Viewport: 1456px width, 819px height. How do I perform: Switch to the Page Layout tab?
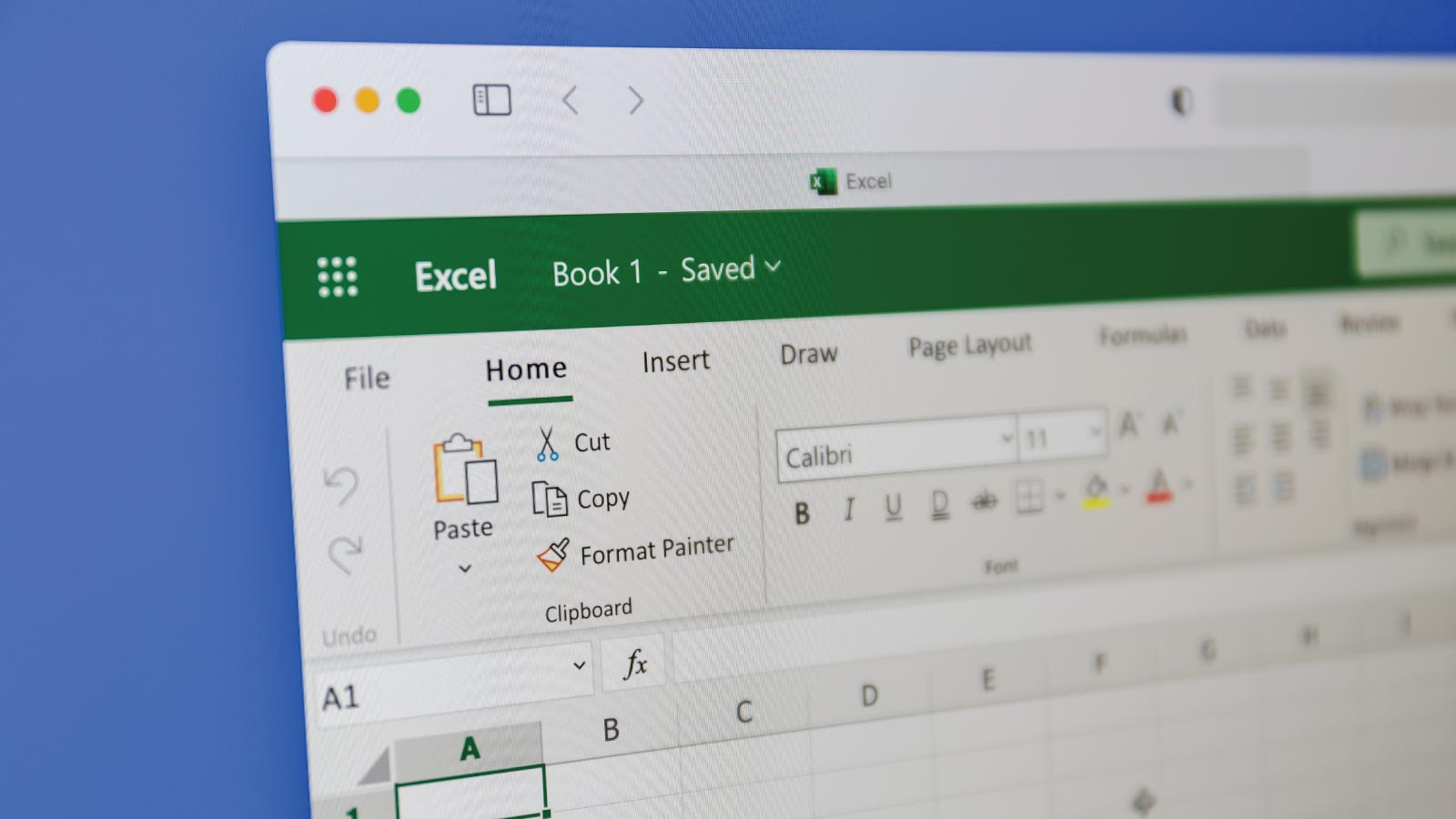click(x=970, y=346)
